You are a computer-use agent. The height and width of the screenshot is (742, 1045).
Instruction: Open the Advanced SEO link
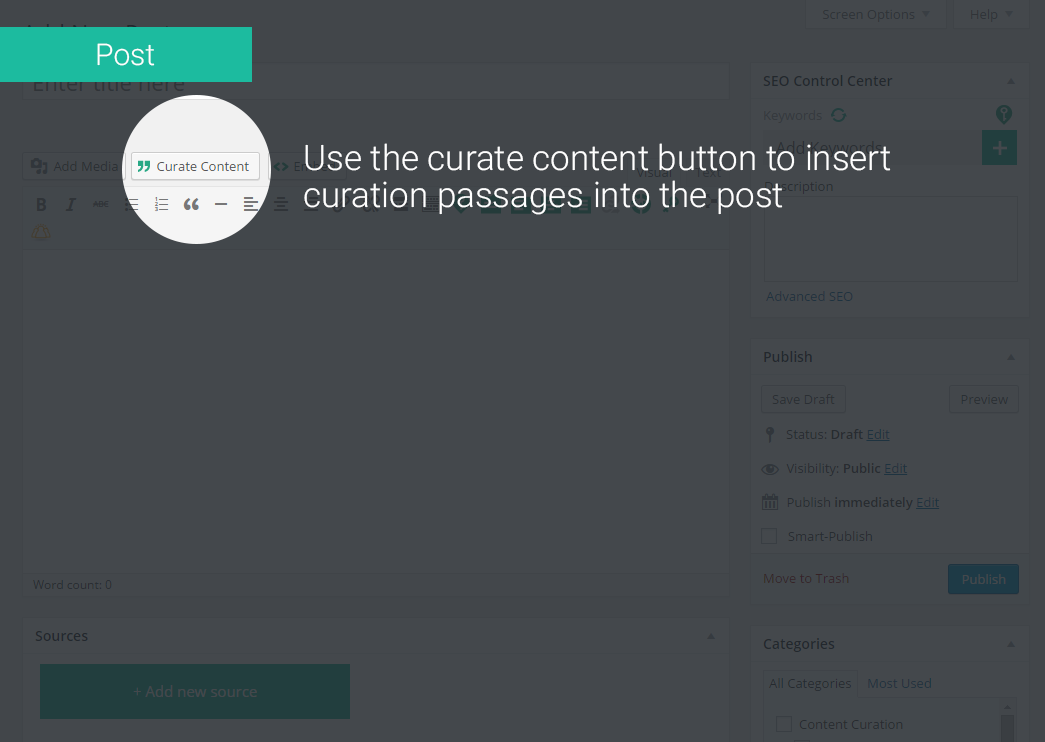(809, 297)
